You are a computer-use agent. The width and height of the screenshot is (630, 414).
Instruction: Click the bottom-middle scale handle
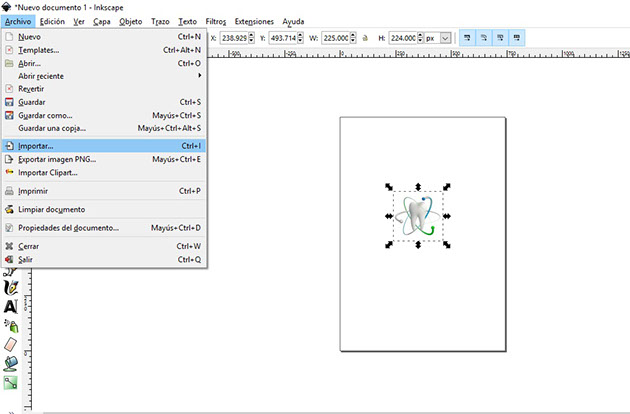point(418,245)
